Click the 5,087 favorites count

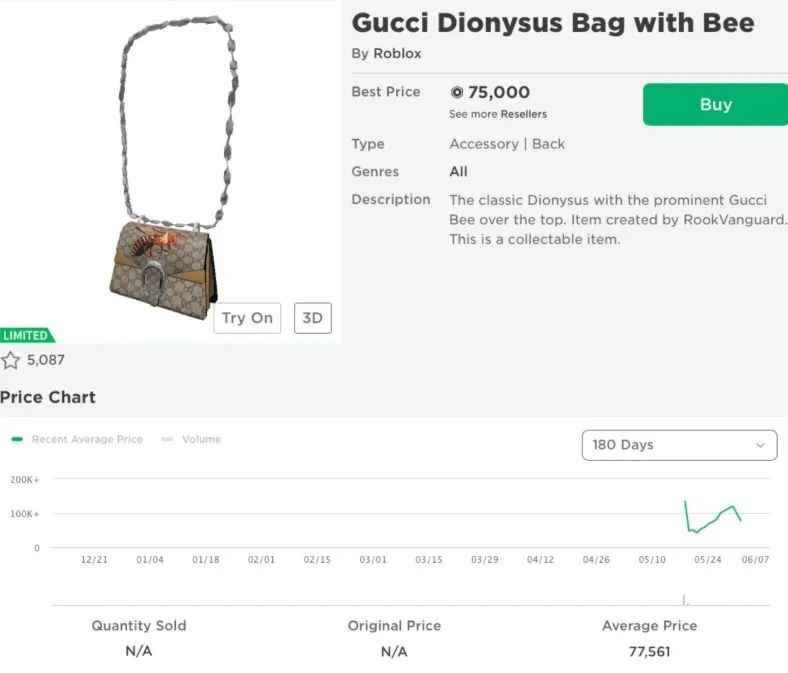(x=45, y=360)
